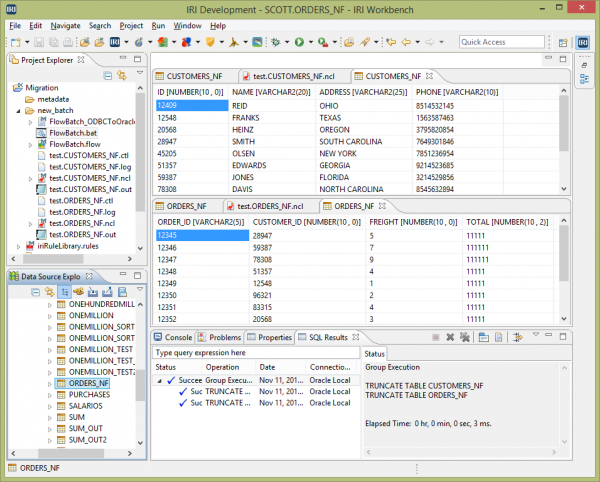
Task: Select the metadata folder
Action: click(53, 99)
